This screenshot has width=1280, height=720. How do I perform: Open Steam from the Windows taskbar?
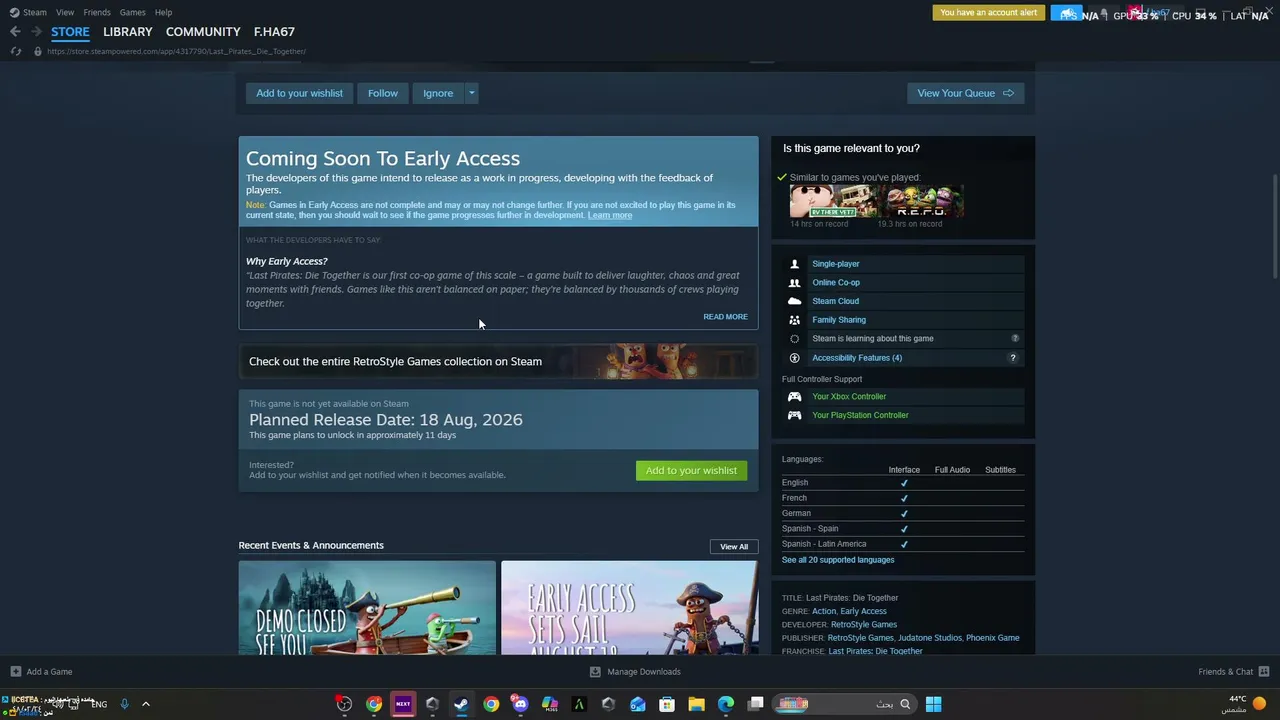point(461,704)
